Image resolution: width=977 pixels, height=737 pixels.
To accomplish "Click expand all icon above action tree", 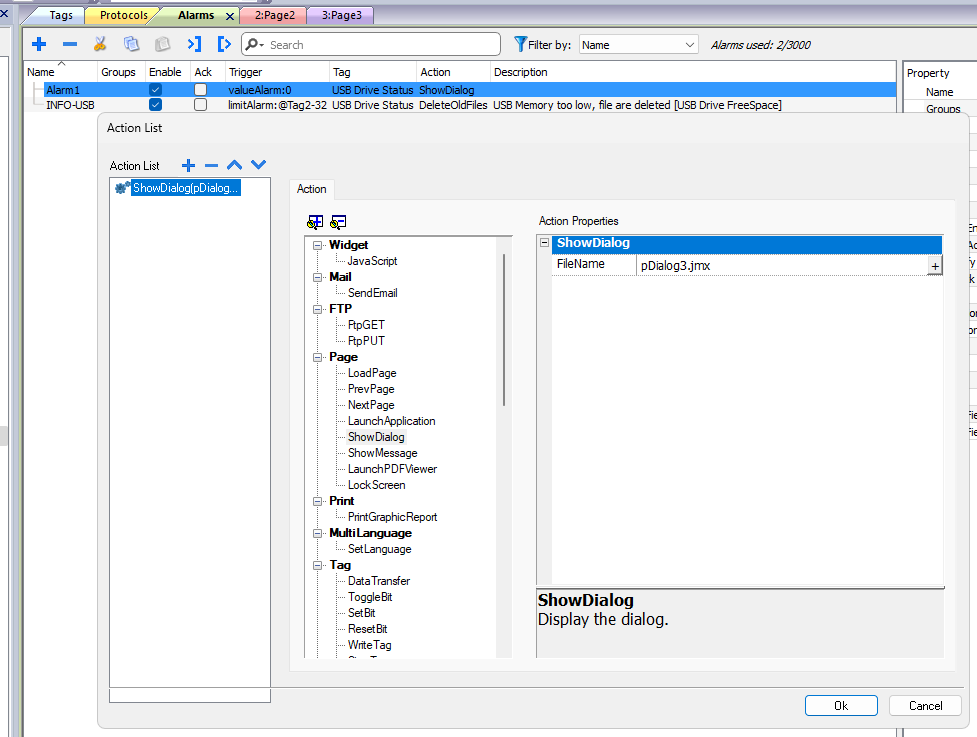I will (315, 222).
